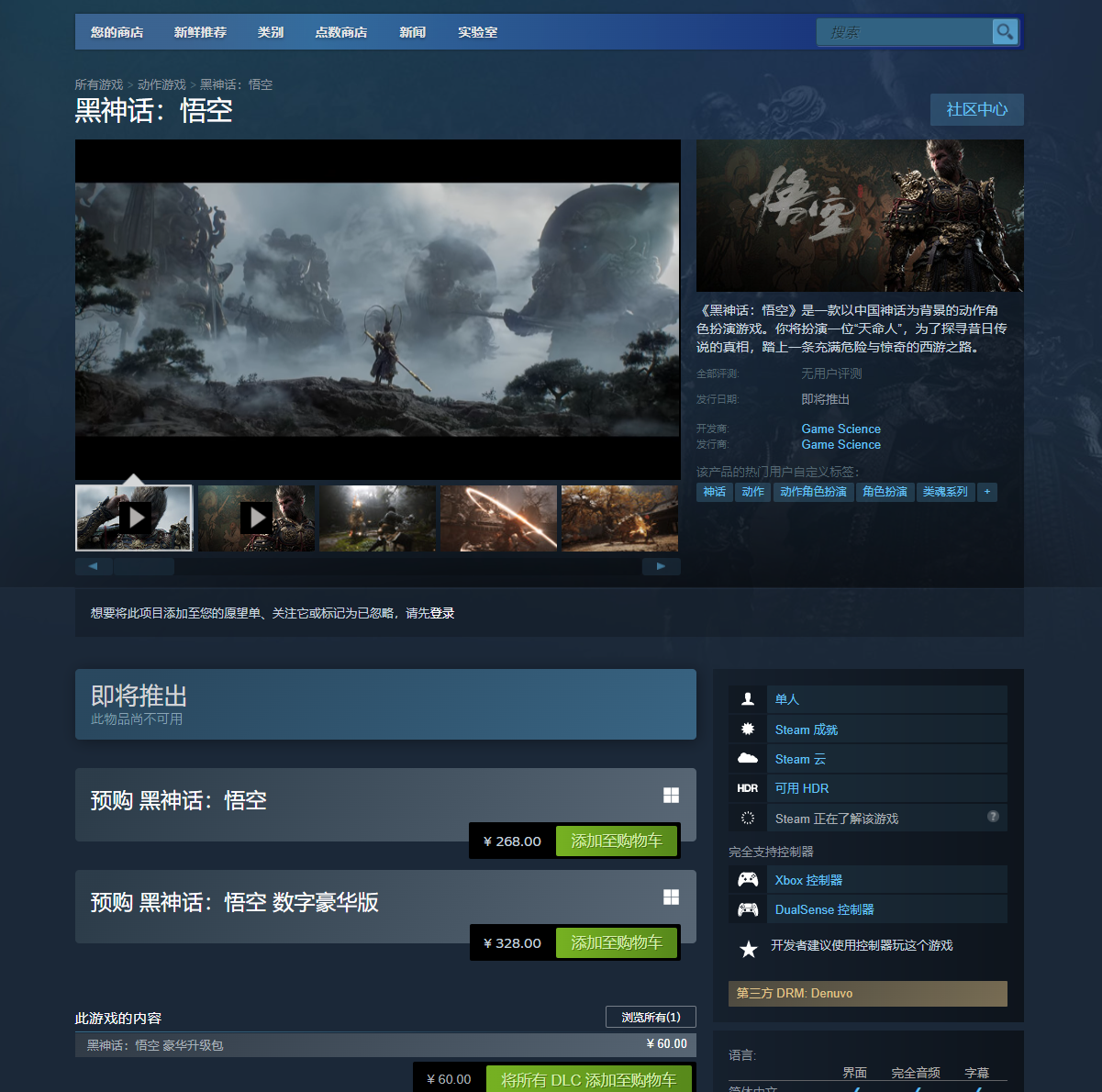Open 黑神话：悟空 豪华升级包 DLC row
This screenshot has height=1092, width=1102.
pyautogui.click(x=385, y=1044)
